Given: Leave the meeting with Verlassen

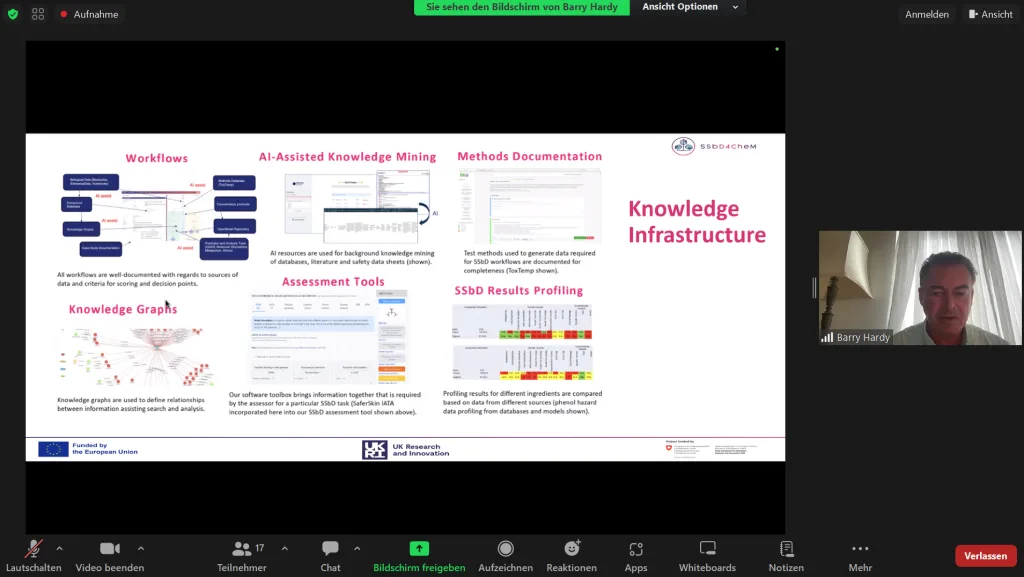Looking at the screenshot, I should (986, 555).
